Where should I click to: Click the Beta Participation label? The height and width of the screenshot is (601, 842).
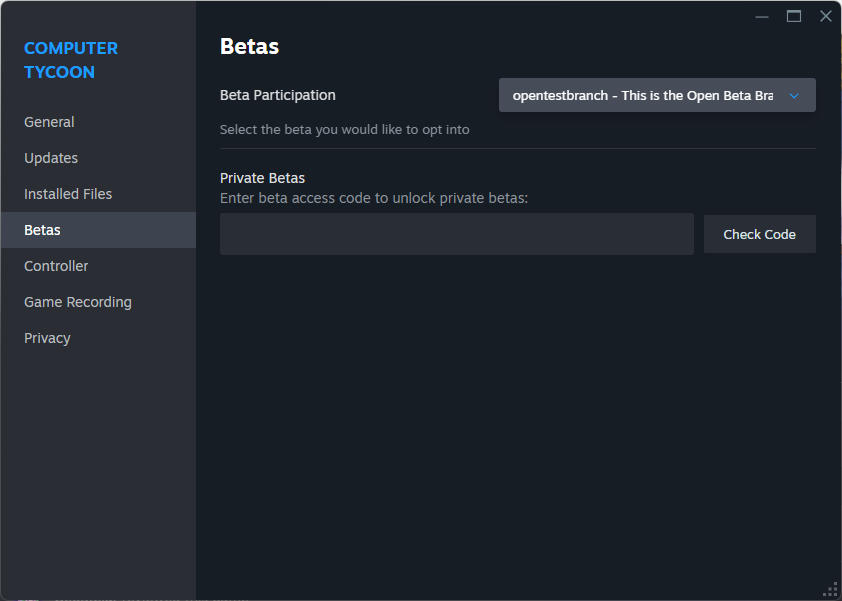pyautogui.click(x=278, y=95)
